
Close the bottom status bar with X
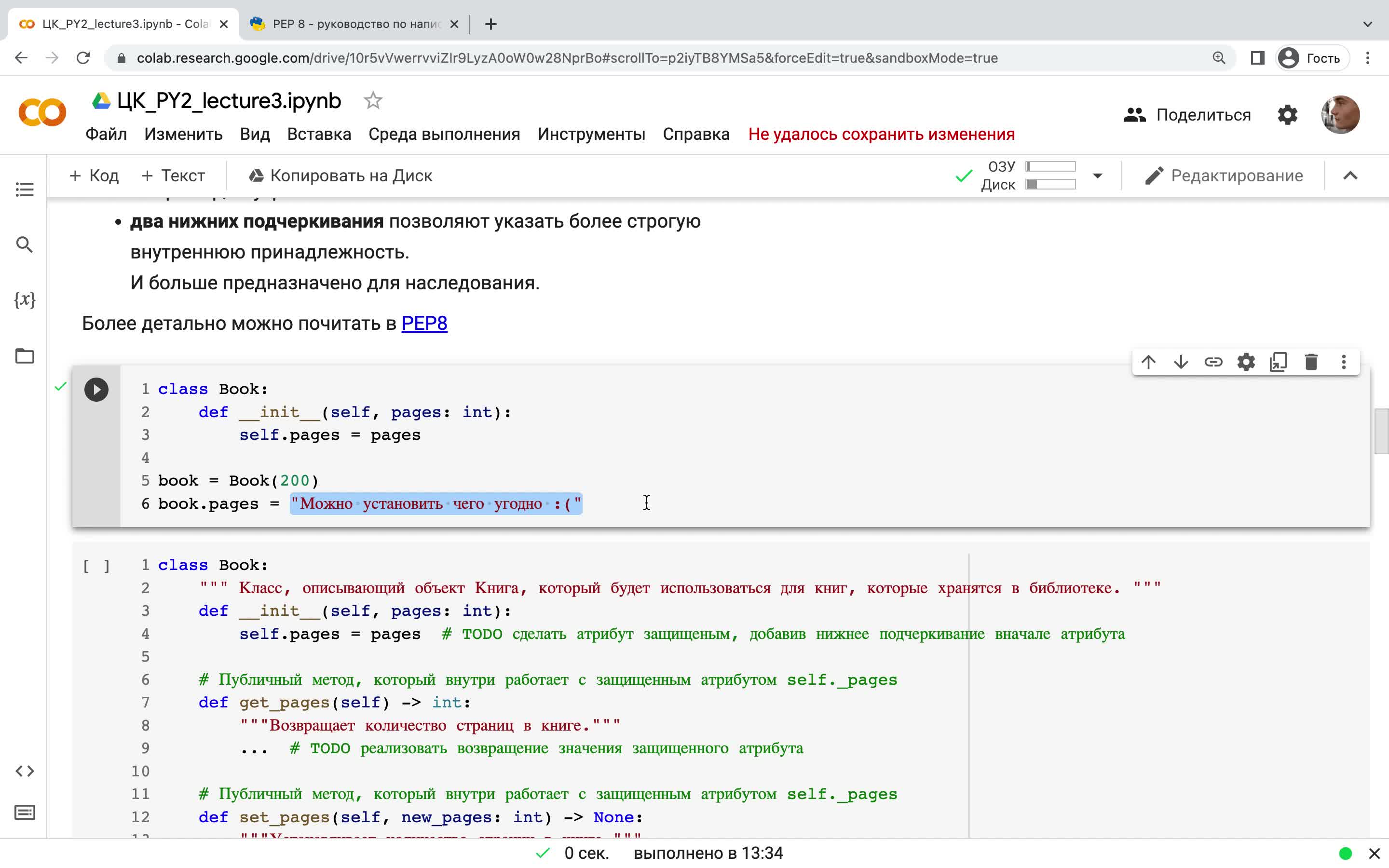pos(1374,854)
